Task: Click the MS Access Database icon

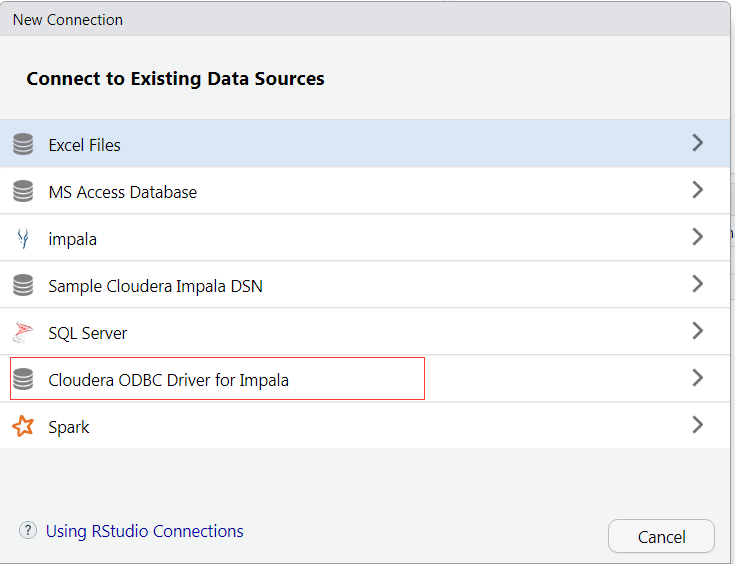Action: pos(23,191)
